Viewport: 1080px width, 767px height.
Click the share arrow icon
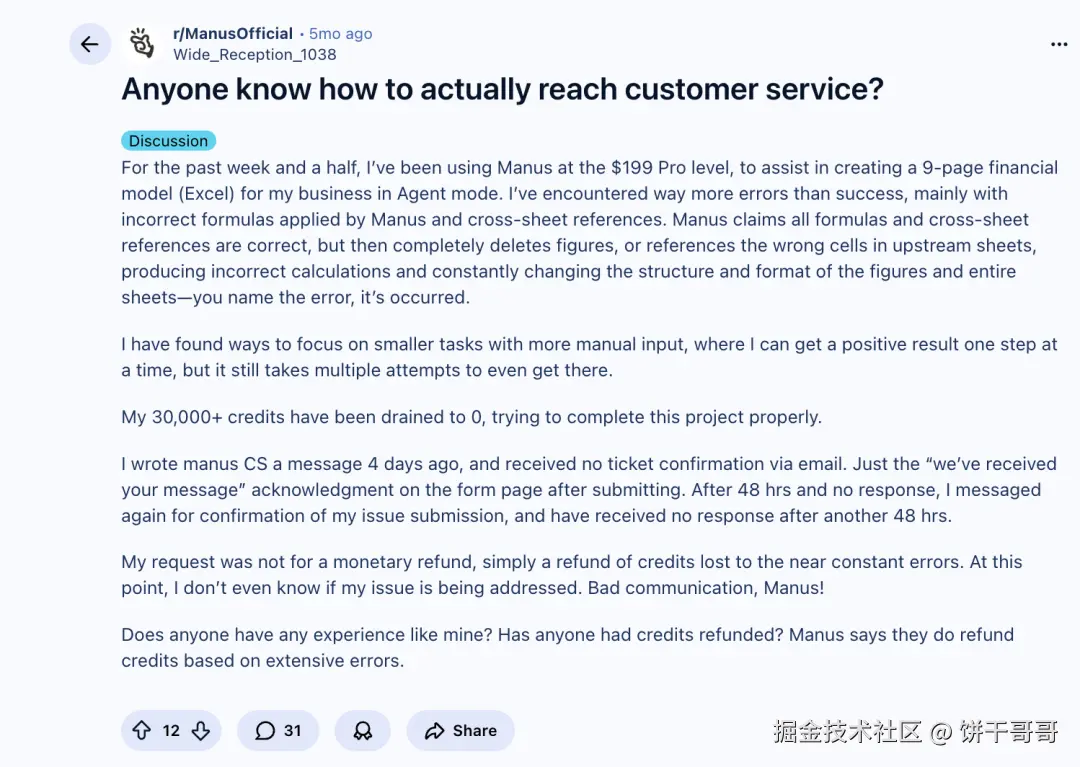[x=434, y=731]
